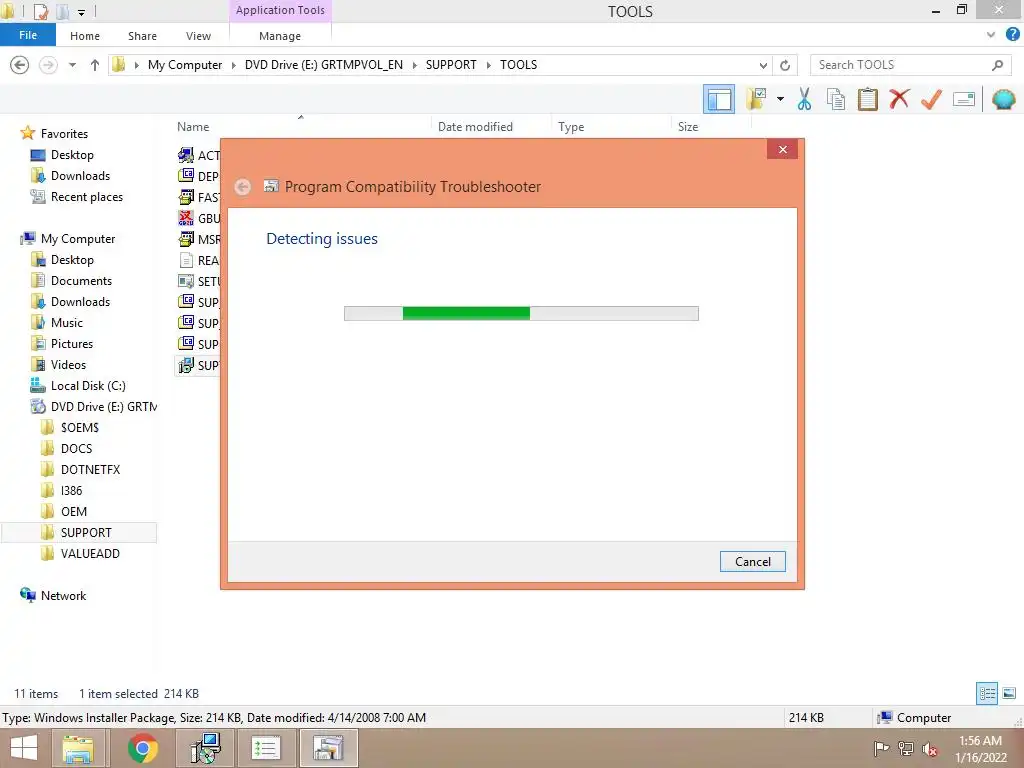The image size is (1024, 768).
Task: Open the Manage ribbon tab
Action: [x=280, y=36]
